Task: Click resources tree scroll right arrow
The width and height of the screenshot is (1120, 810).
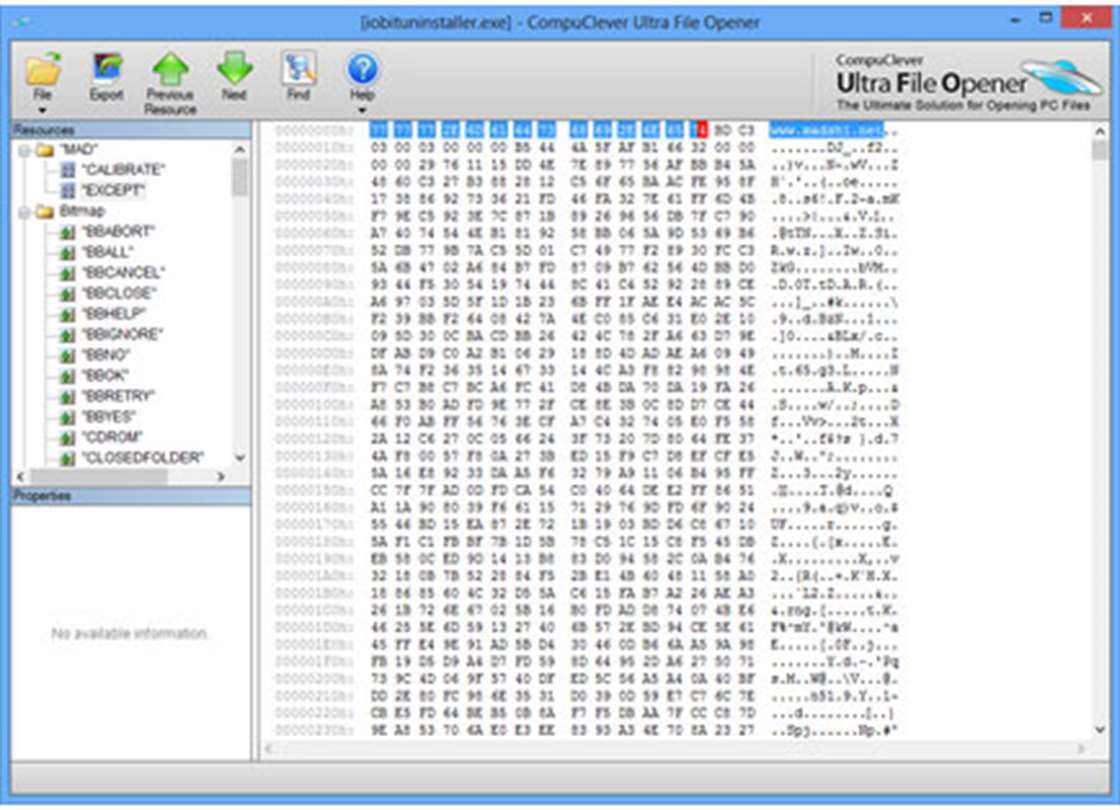Action: click(x=221, y=476)
